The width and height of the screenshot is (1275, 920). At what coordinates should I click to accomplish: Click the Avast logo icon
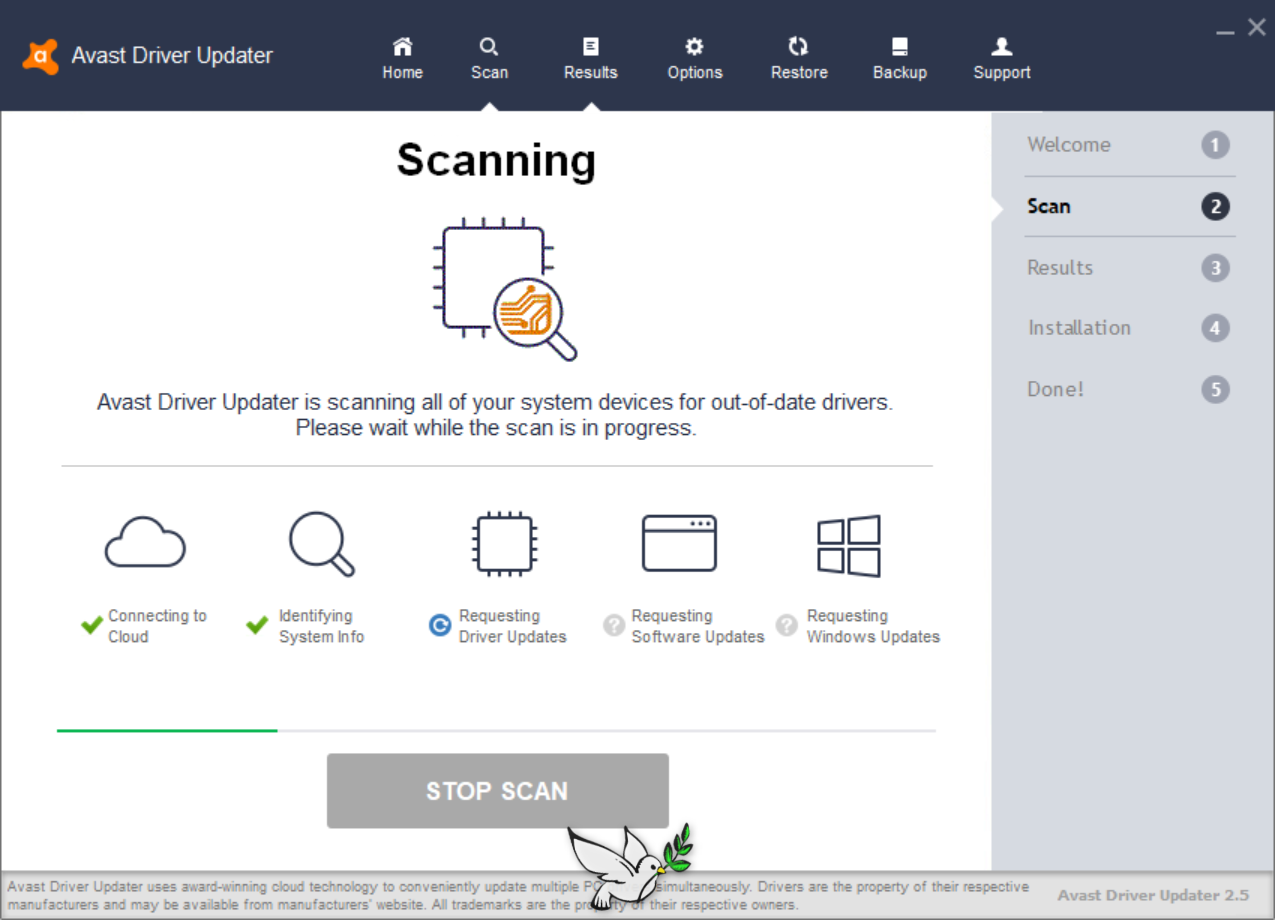40,56
